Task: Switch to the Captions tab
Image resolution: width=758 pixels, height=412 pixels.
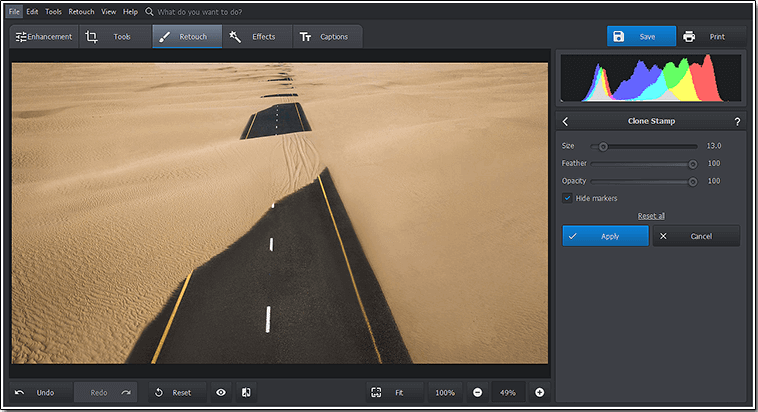Action: (x=327, y=37)
